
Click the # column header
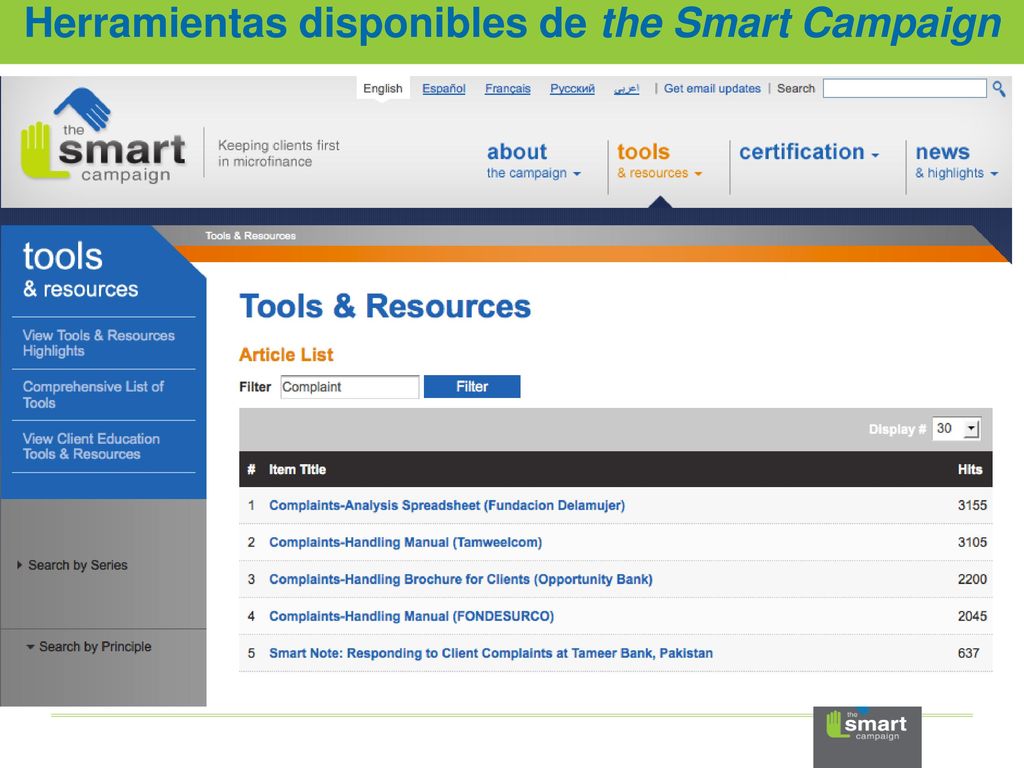click(251, 470)
